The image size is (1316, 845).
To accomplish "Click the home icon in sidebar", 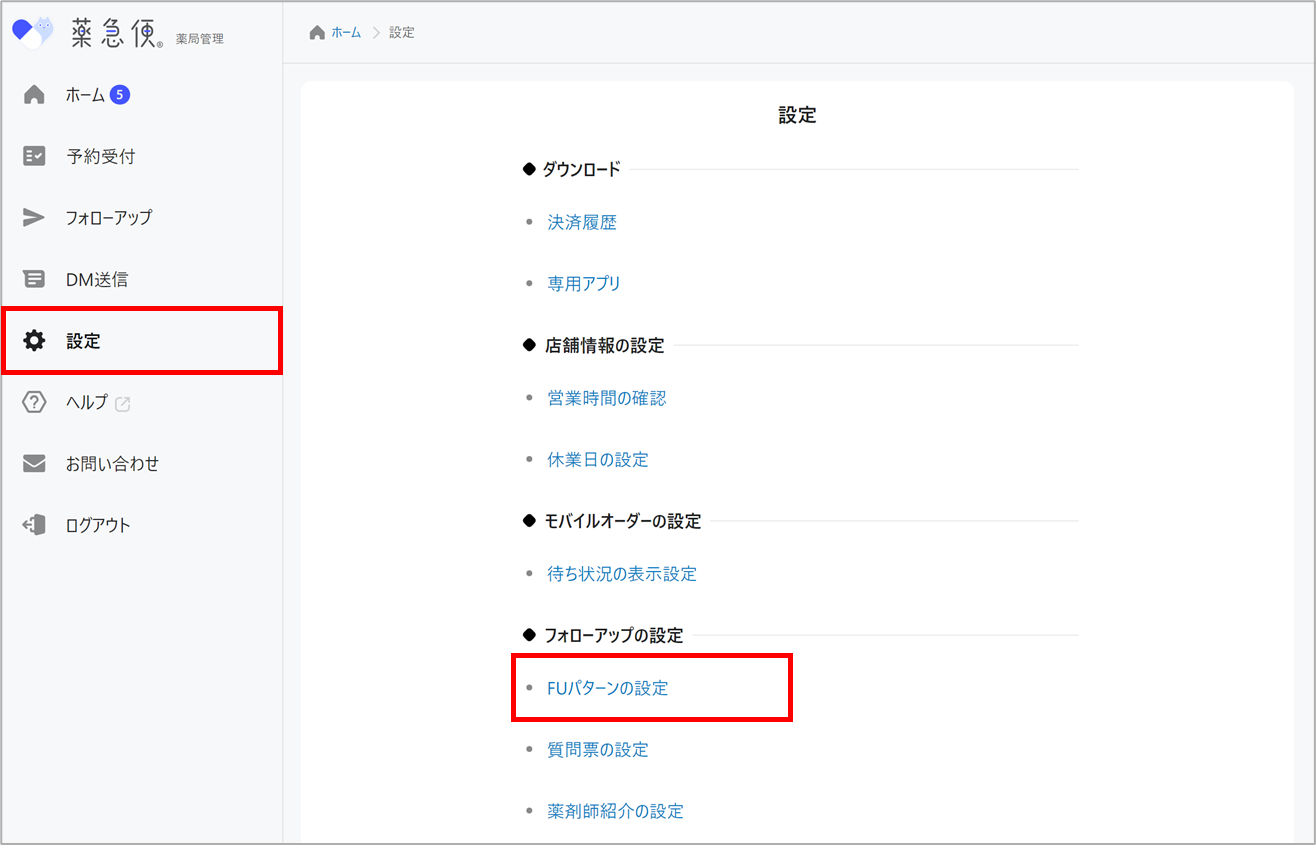I will (x=34, y=95).
